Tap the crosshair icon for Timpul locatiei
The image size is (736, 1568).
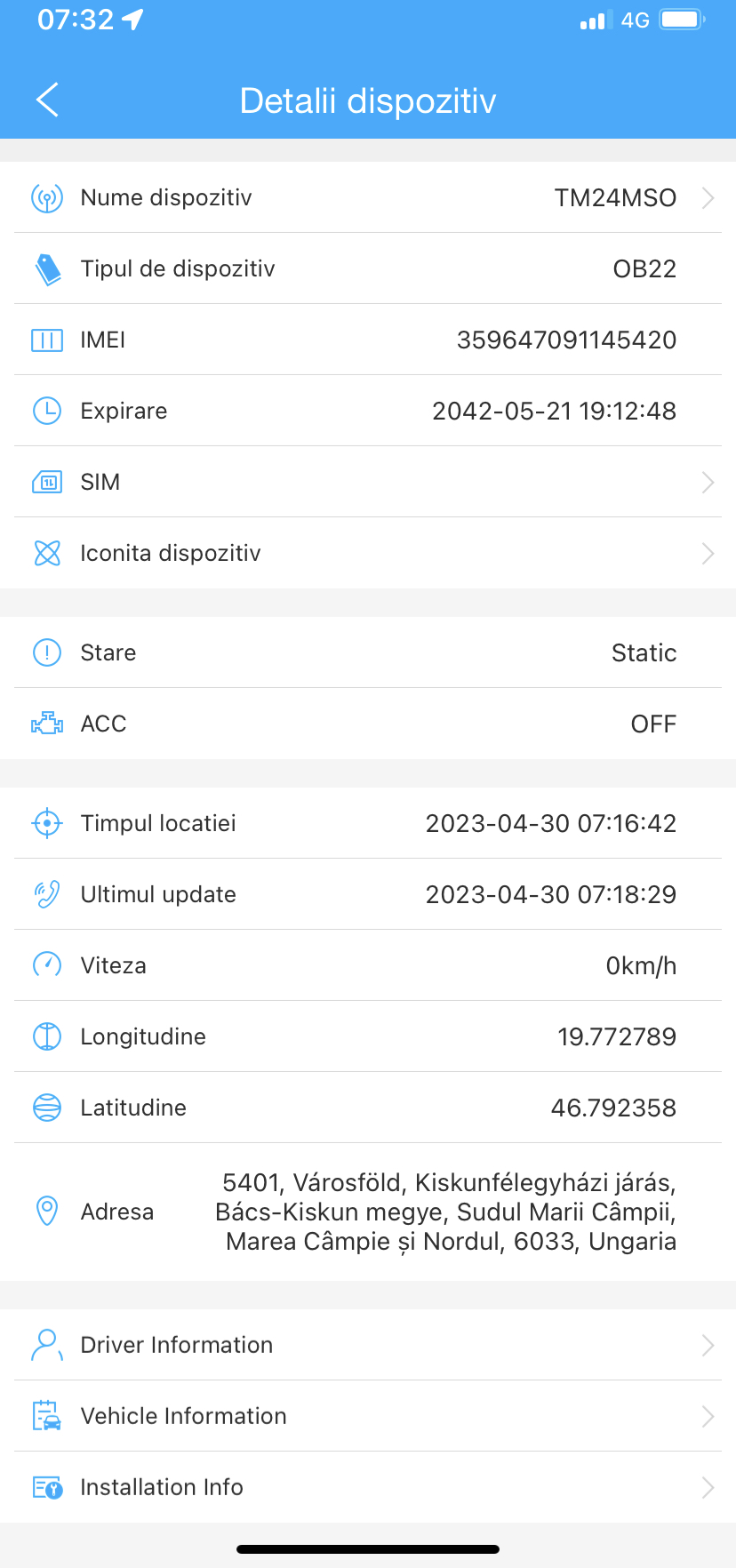point(47,823)
